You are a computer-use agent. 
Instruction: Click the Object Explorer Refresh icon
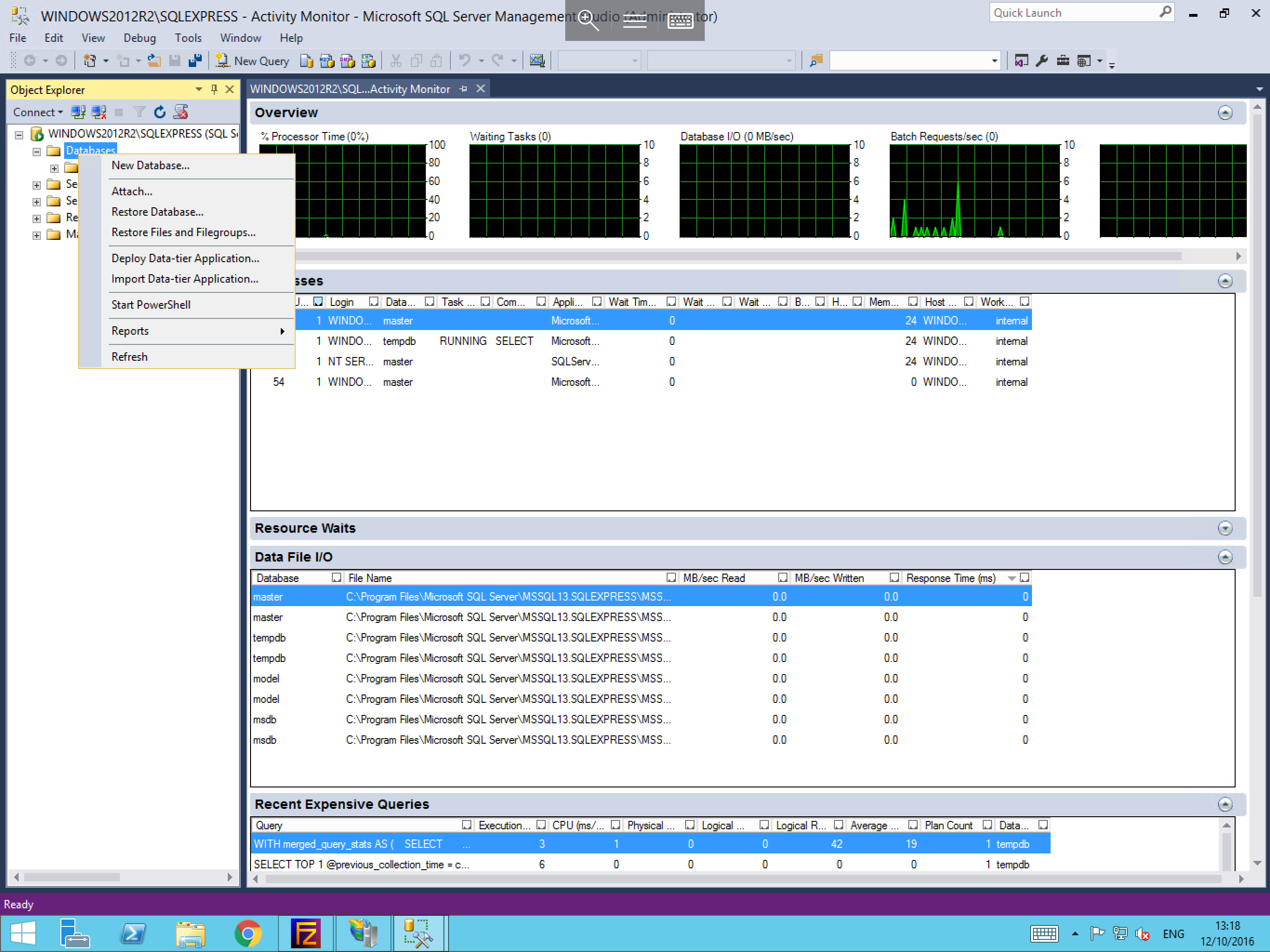tap(159, 112)
